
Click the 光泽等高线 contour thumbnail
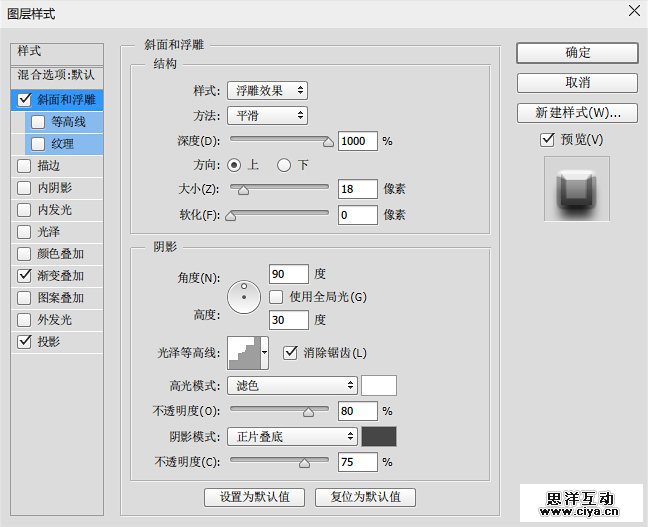tap(244, 353)
